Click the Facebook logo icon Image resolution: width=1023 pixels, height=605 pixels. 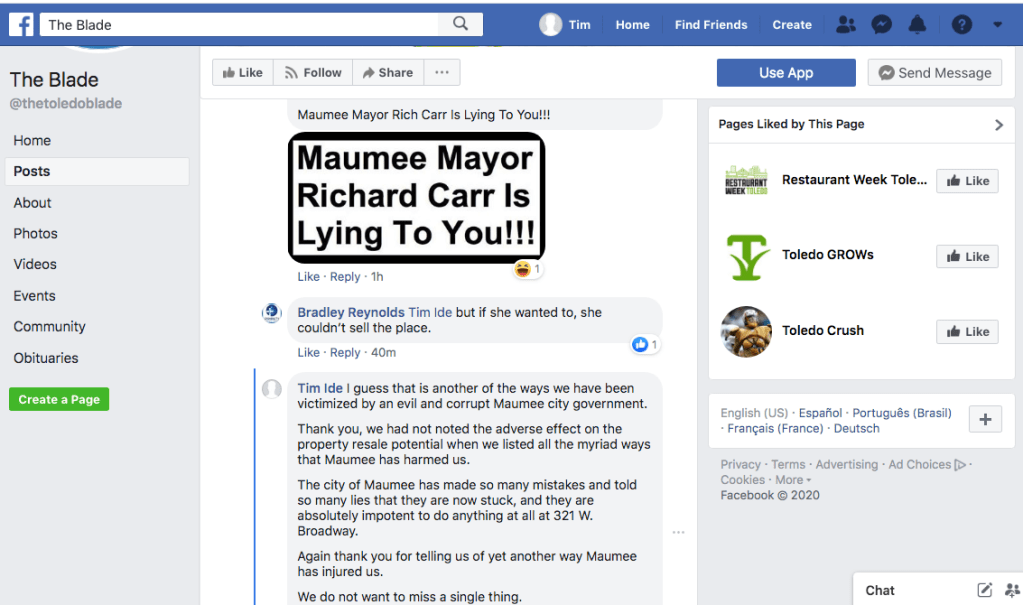(x=22, y=24)
